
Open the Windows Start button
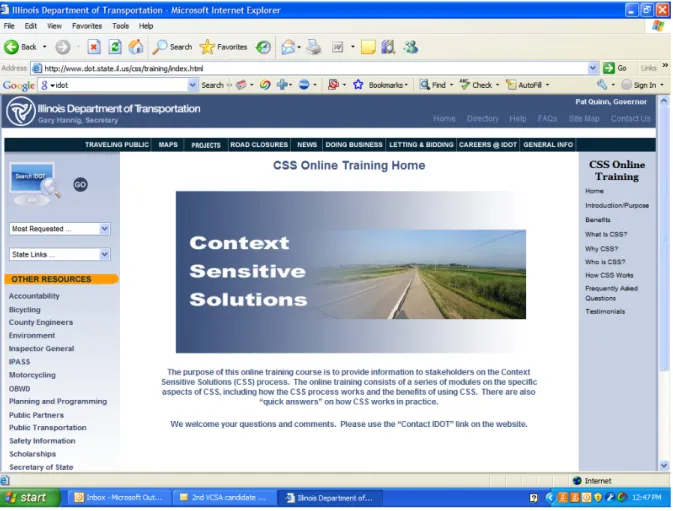[x=29, y=498]
